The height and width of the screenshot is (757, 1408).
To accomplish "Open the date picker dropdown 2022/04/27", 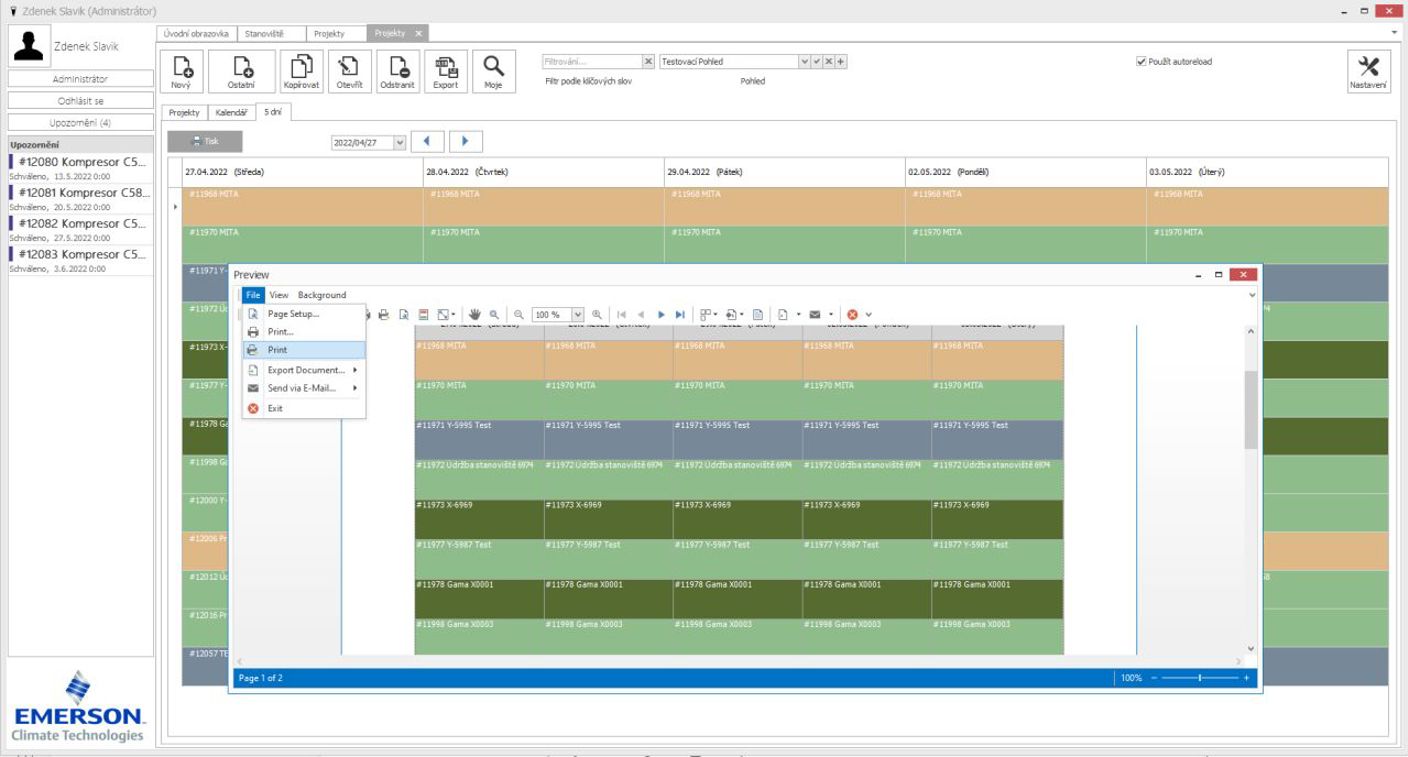I will tap(400, 143).
